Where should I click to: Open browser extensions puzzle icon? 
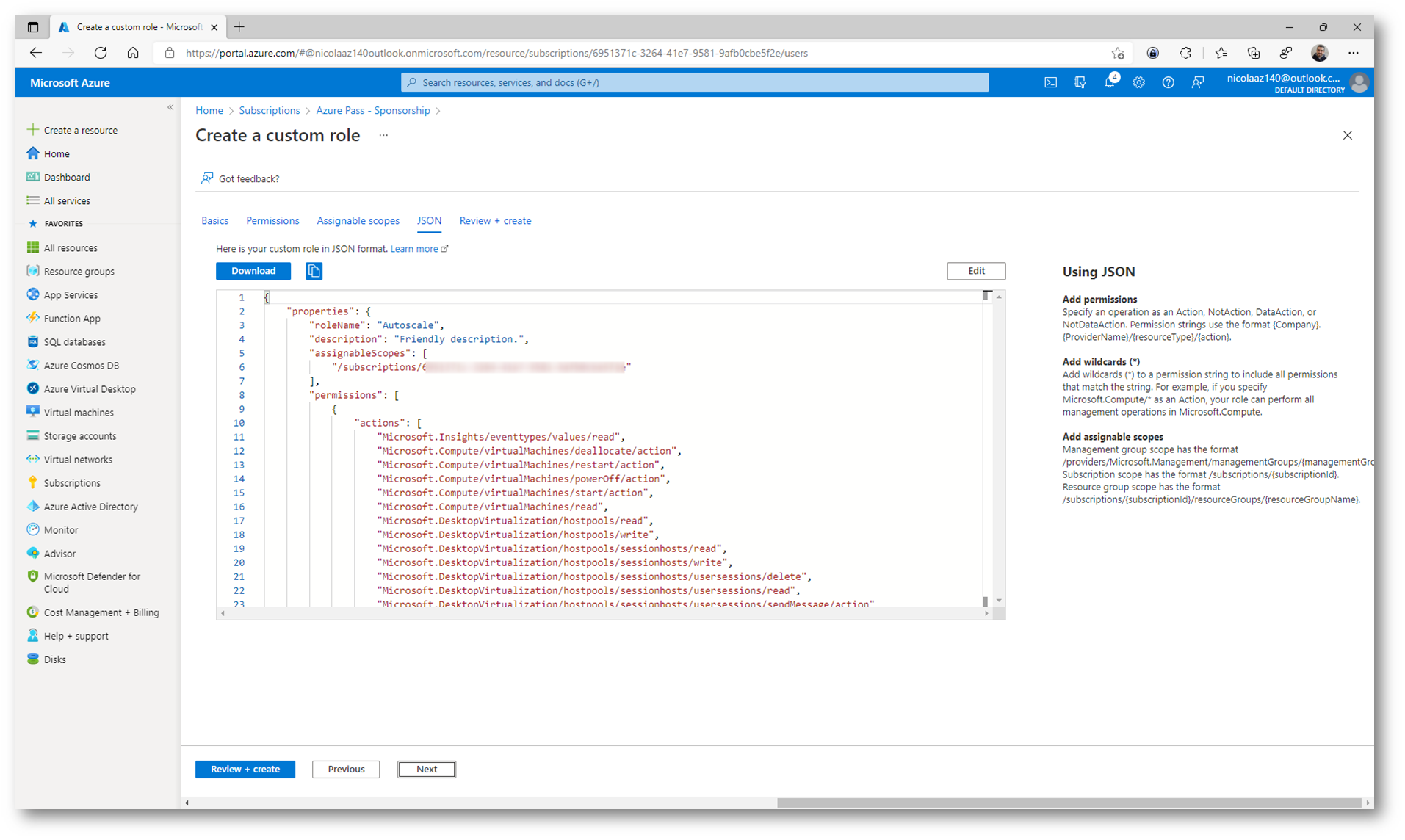[x=1185, y=53]
